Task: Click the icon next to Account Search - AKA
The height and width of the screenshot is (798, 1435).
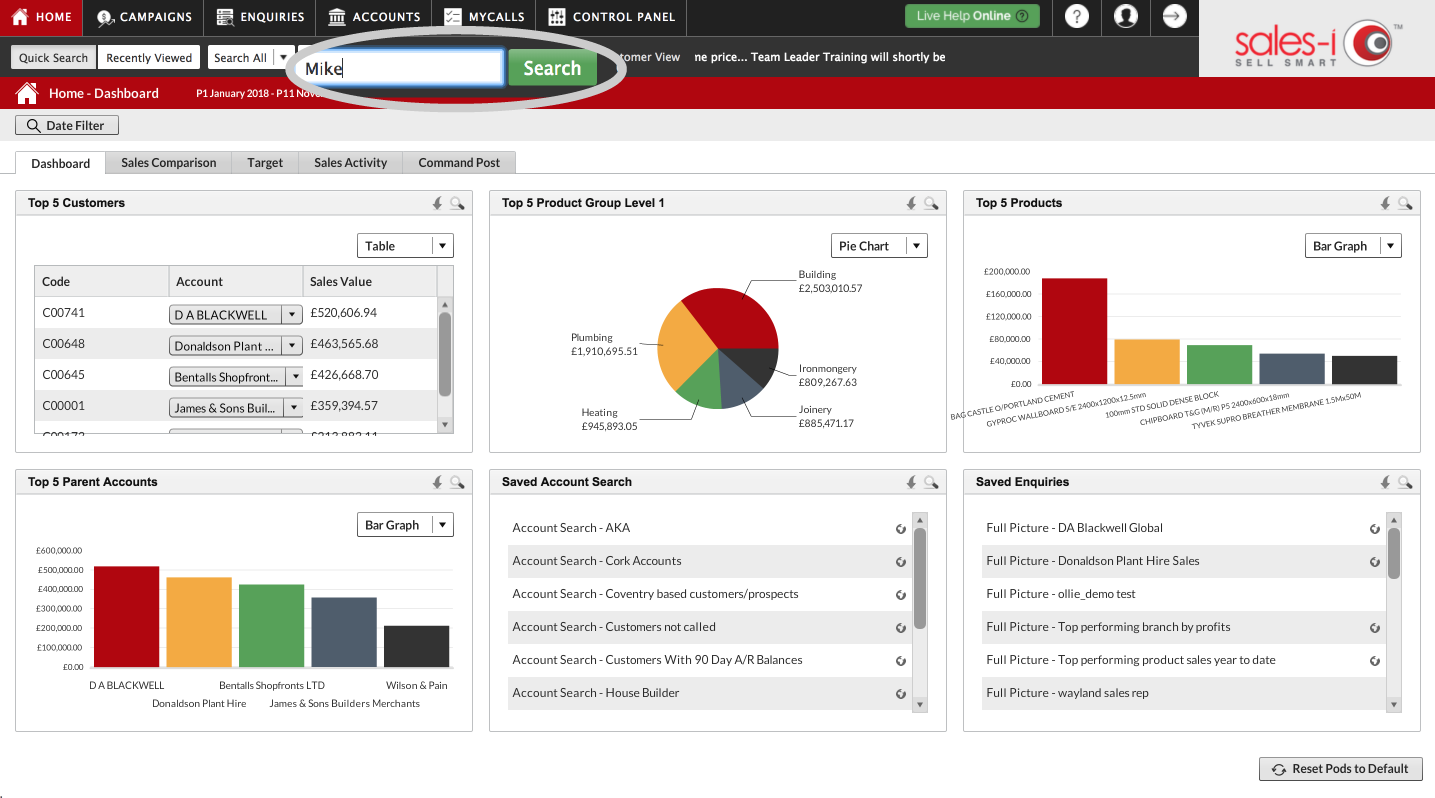Action: (x=901, y=529)
